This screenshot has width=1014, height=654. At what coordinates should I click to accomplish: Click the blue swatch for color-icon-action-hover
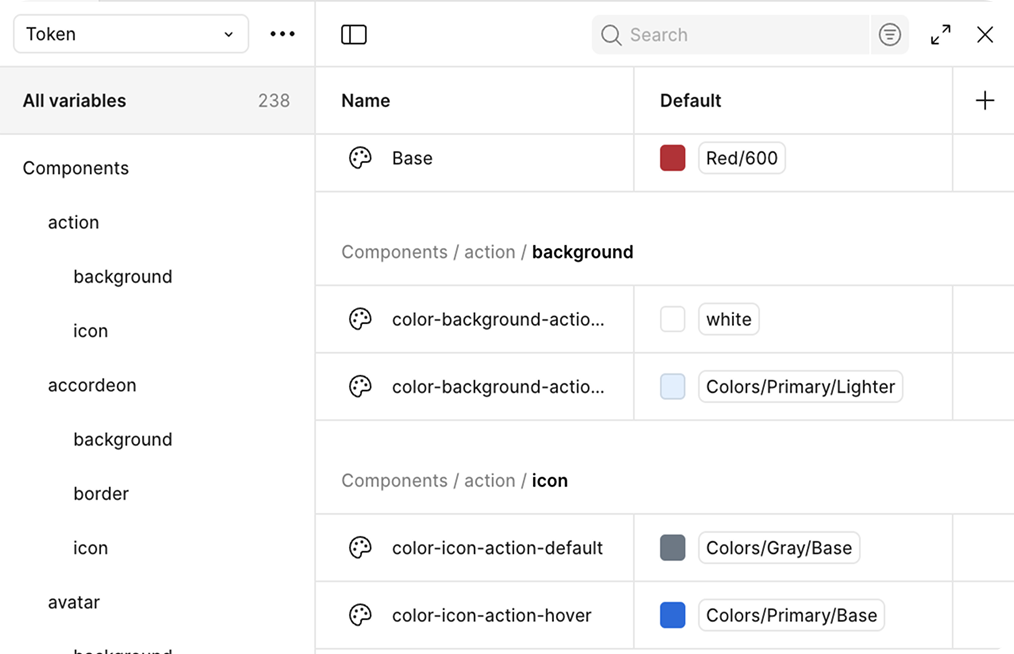pyautogui.click(x=673, y=616)
